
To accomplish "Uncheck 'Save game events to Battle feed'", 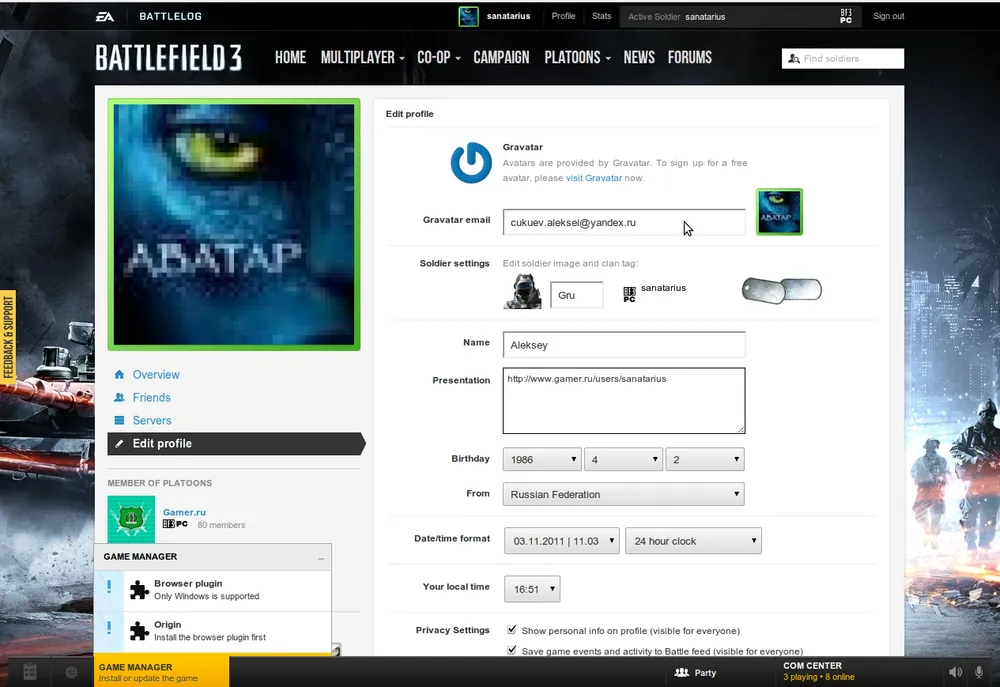I will 512,650.
